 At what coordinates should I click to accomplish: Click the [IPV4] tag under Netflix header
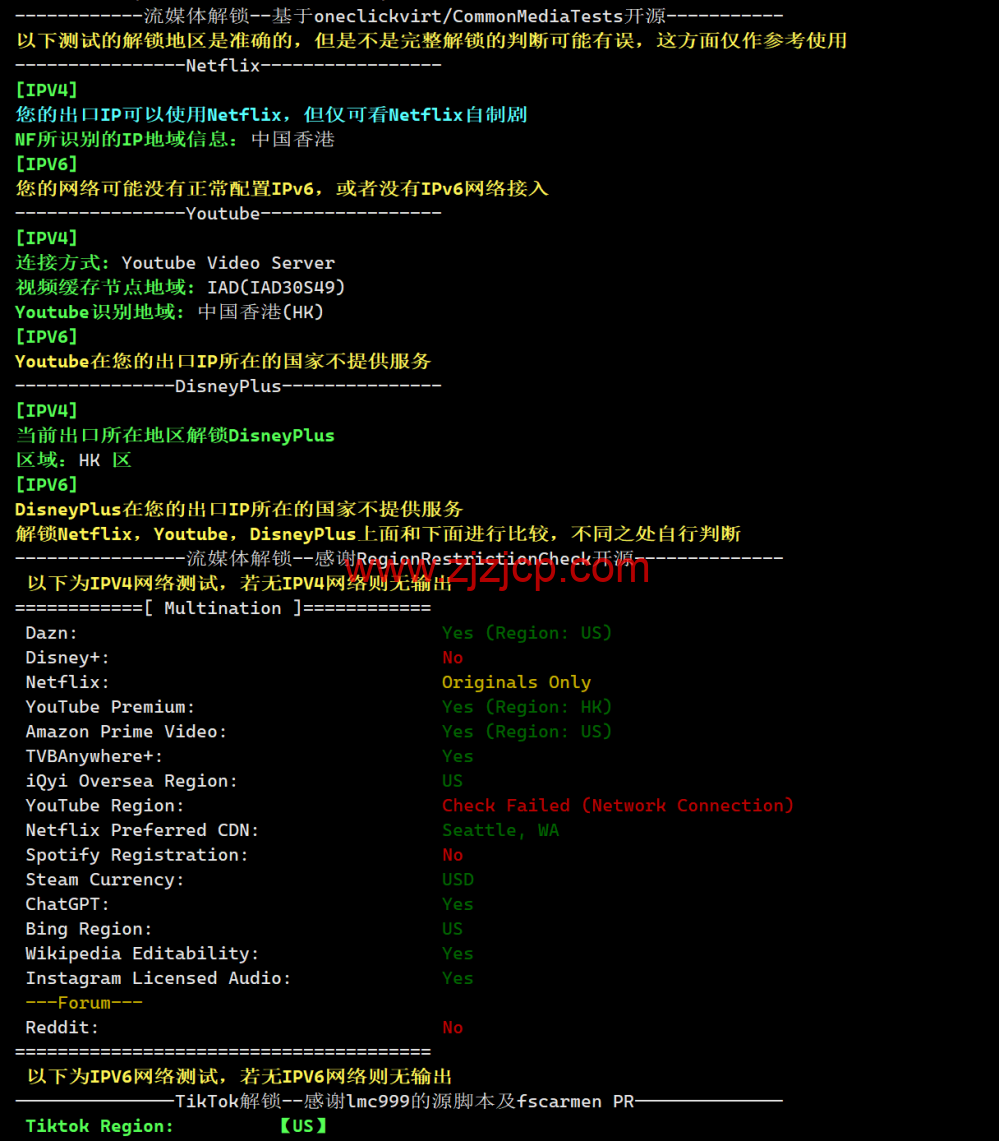[46, 90]
